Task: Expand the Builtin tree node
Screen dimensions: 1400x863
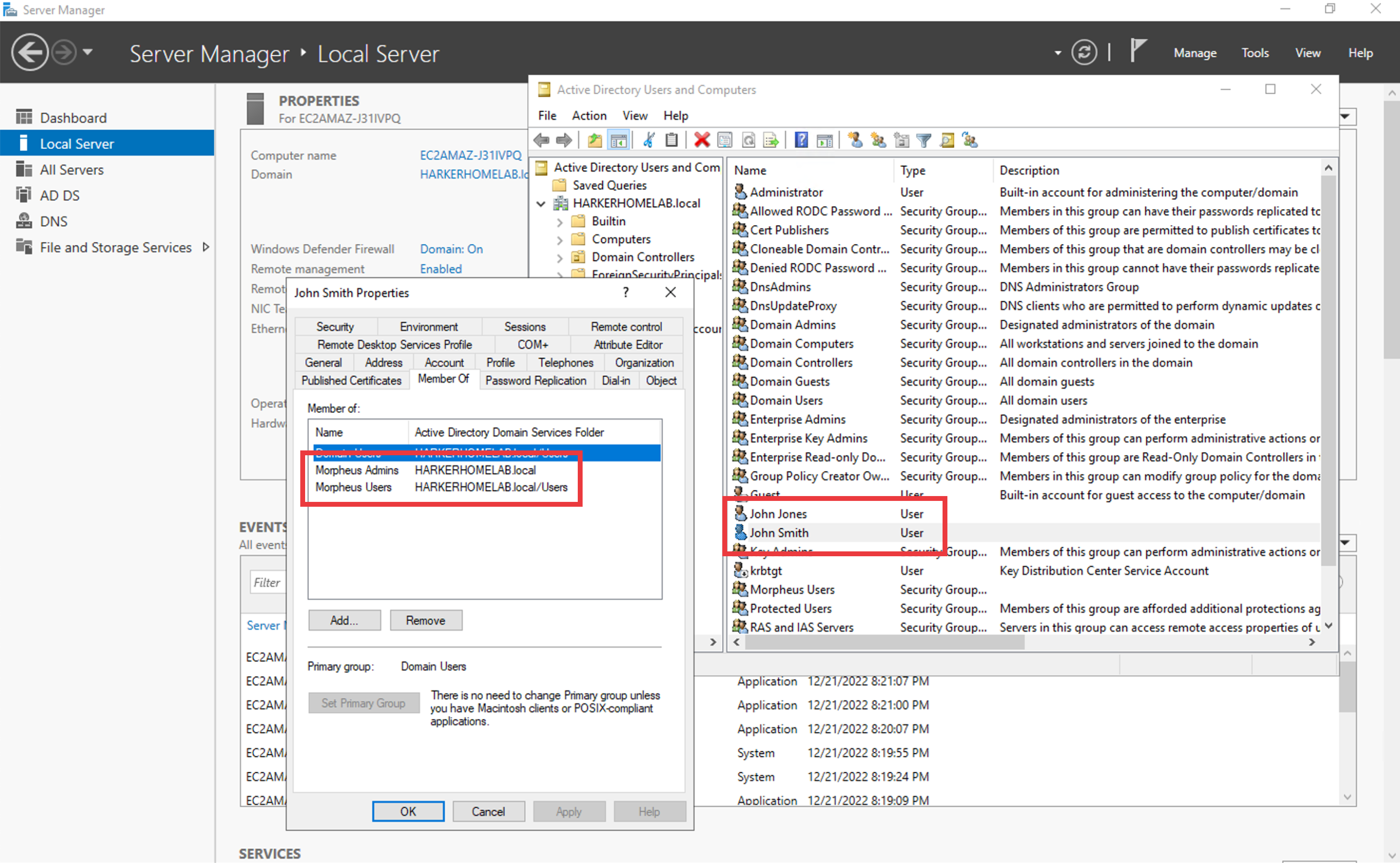Action: click(x=559, y=222)
